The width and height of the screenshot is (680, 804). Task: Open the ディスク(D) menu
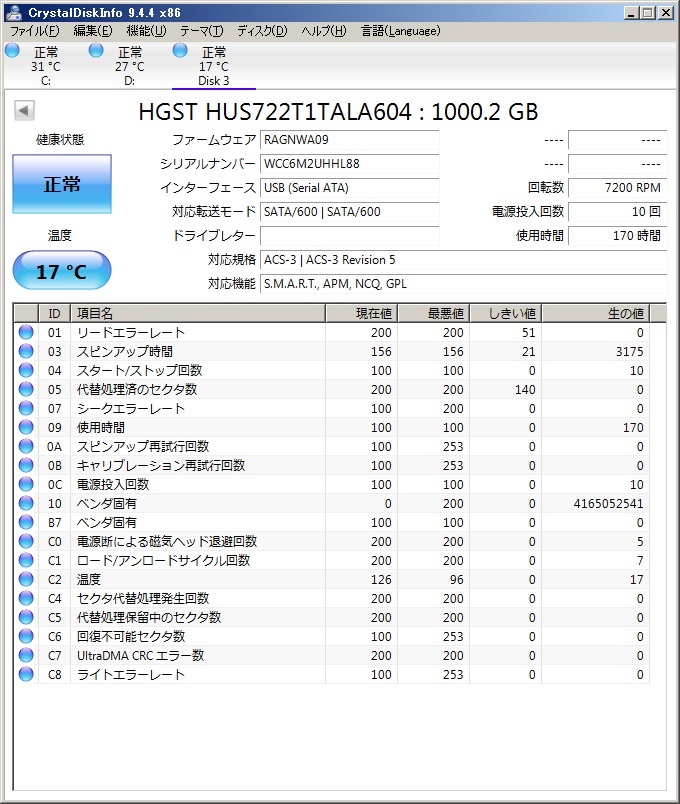(262, 31)
